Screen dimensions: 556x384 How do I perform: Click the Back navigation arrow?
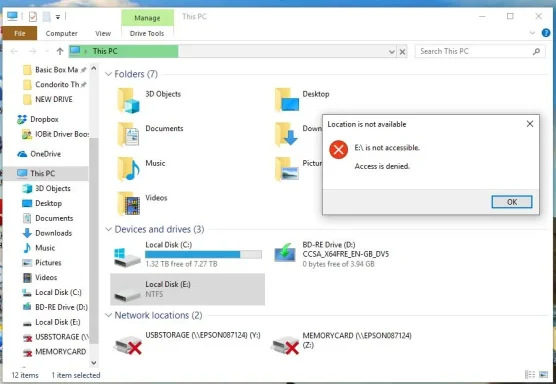click(15, 51)
